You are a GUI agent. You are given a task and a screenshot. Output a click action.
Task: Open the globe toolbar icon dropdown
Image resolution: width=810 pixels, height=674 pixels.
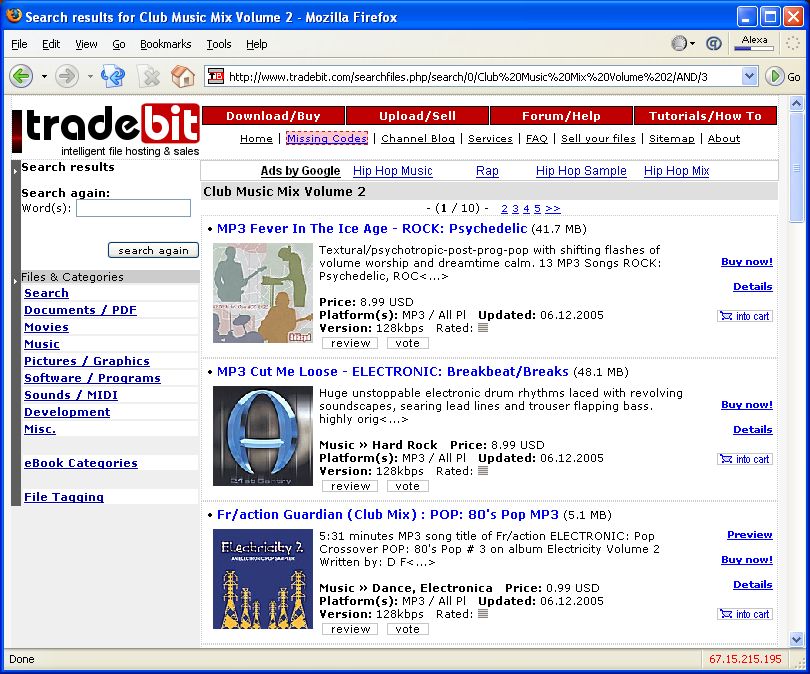pyautogui.click(x=692, y=43)
